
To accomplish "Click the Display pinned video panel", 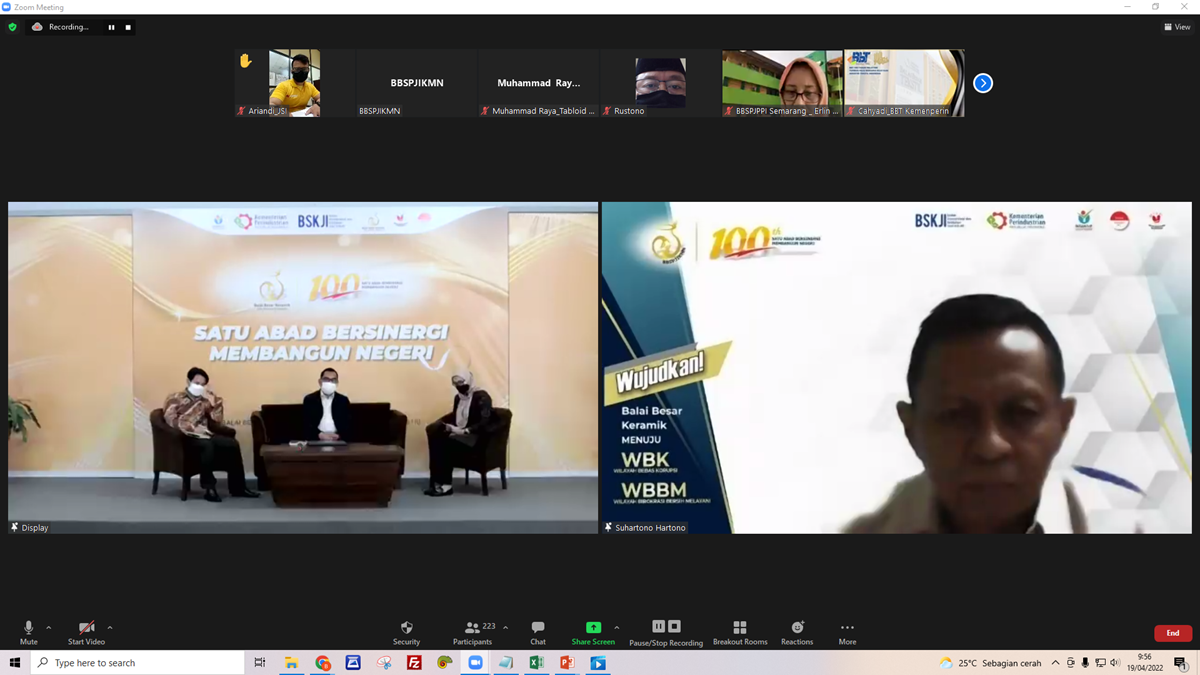I will (x=303, y=368).
